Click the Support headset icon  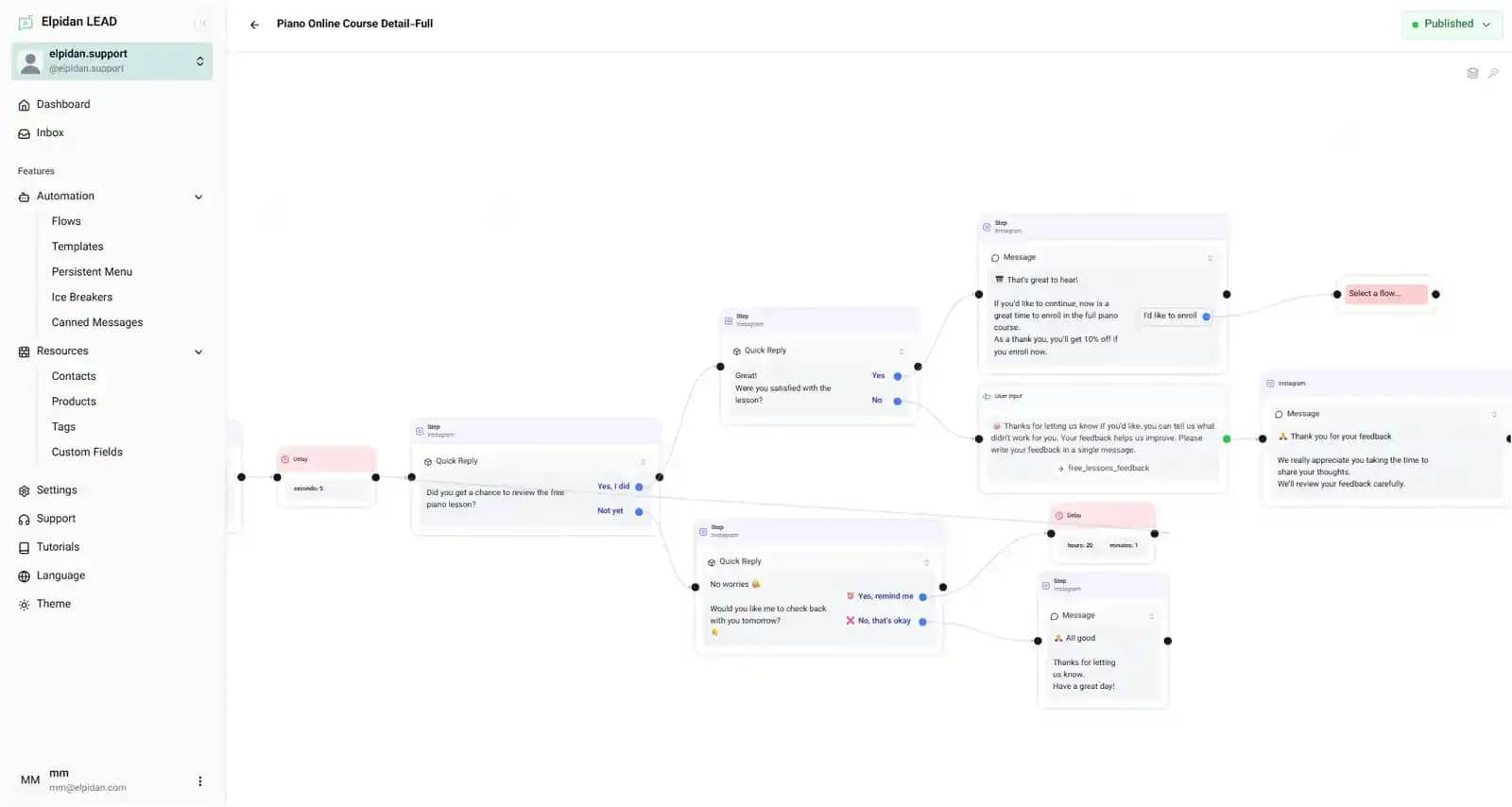25,520
